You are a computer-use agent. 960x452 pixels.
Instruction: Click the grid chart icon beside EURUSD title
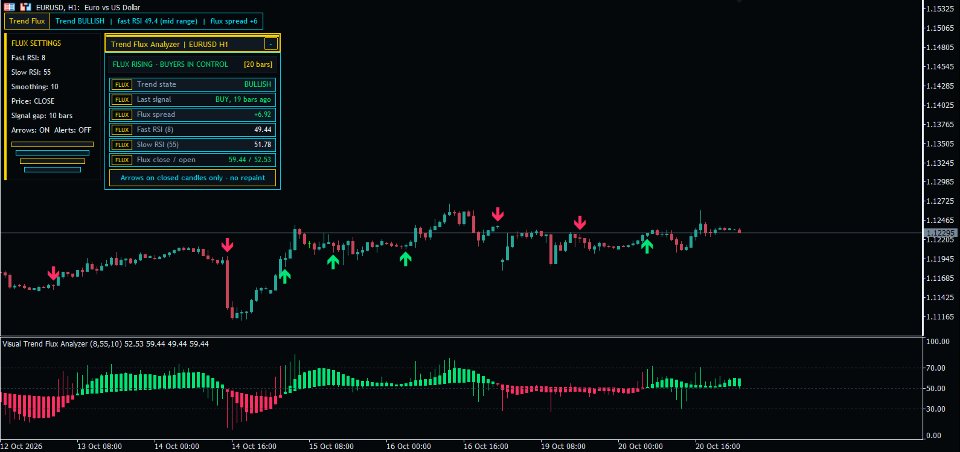coord(10,6)
